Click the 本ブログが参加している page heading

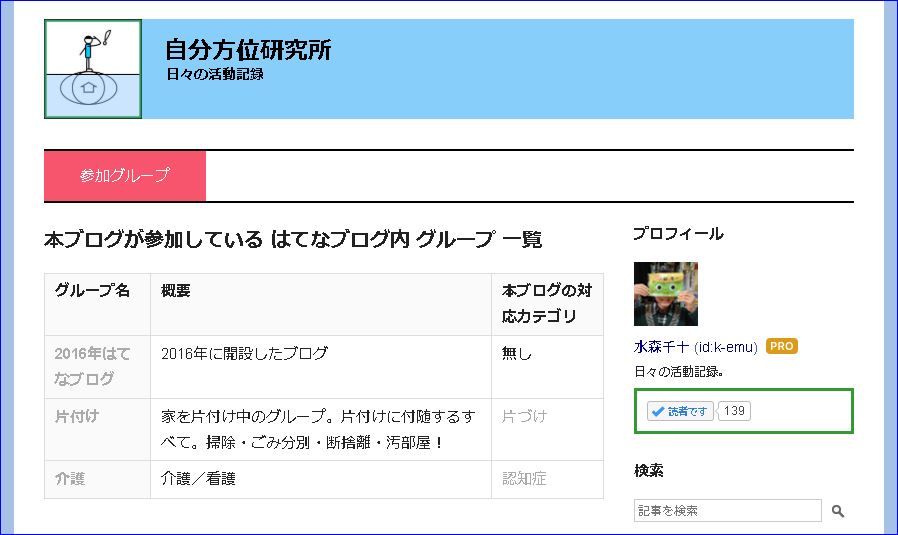pos(293,239)
